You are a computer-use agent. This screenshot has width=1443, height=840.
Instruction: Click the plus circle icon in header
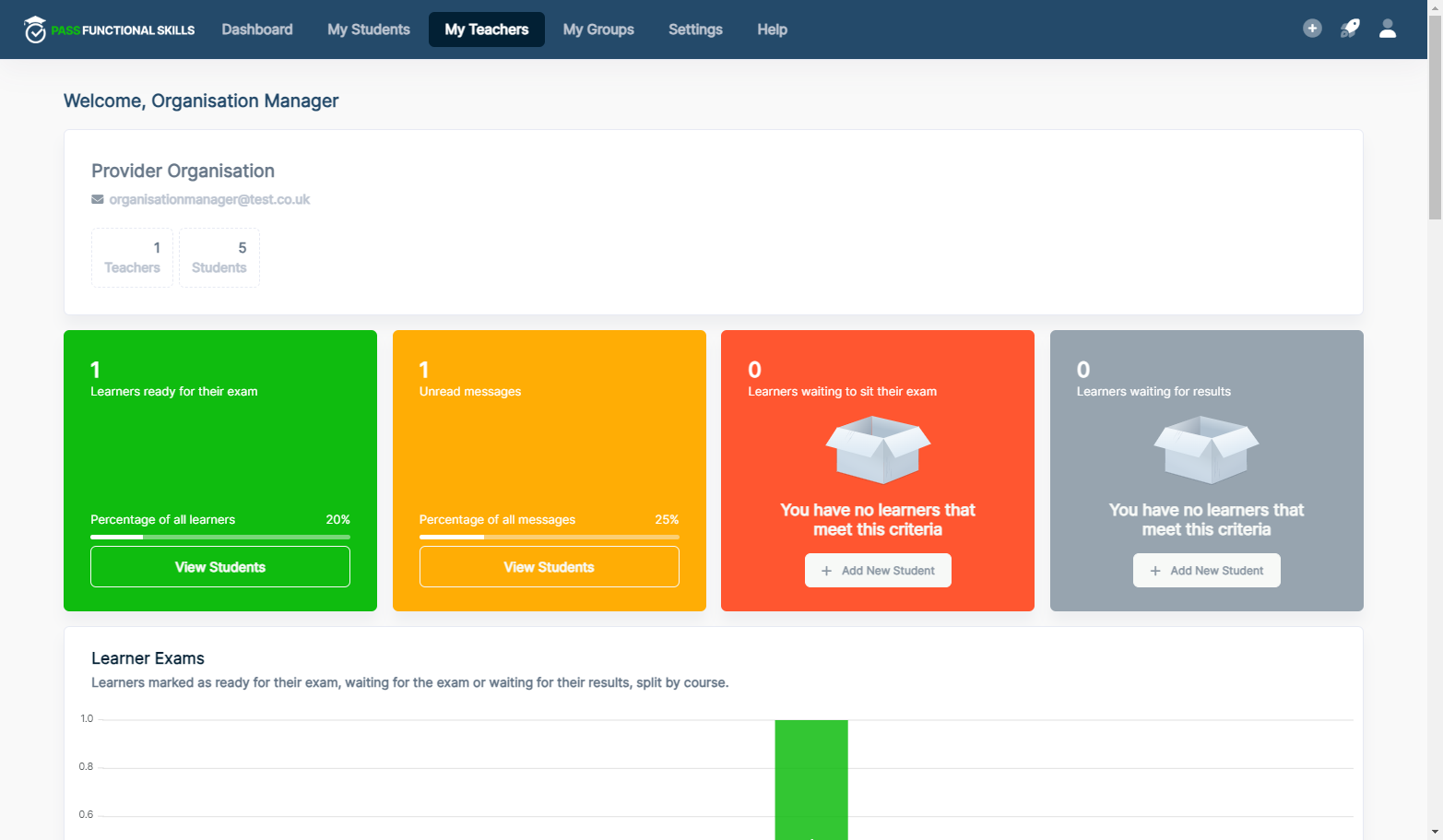point(1312,29)
